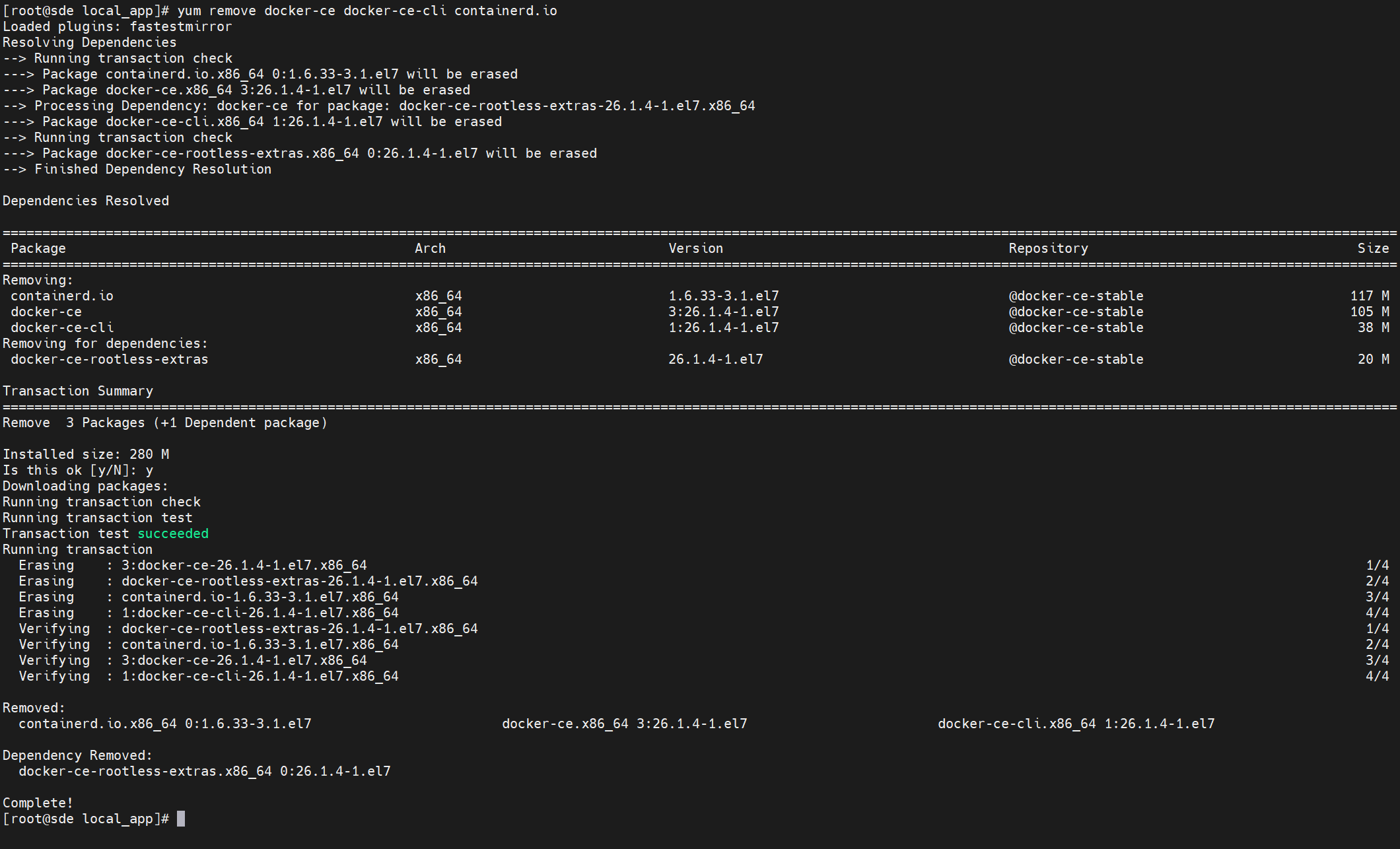
Task: Click the yum remove command at top
Action: click(367, 11)
